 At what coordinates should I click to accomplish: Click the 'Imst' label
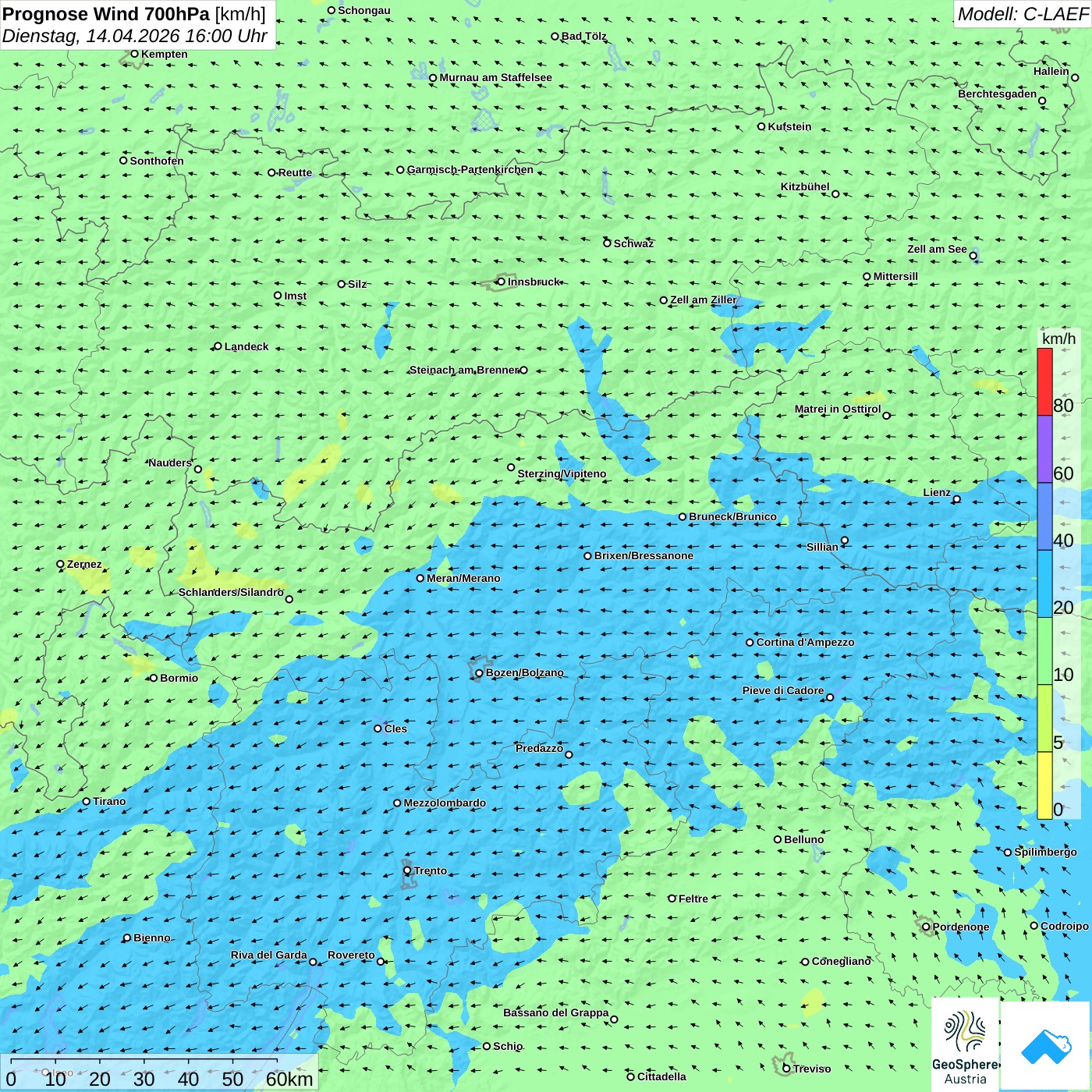[x=295, y=296]
